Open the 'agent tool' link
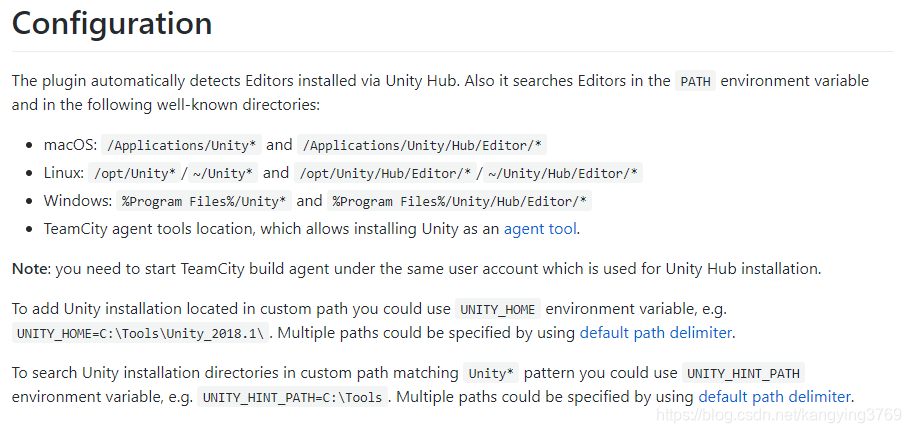This screenshot has height=433, width=911. point(540,229)
